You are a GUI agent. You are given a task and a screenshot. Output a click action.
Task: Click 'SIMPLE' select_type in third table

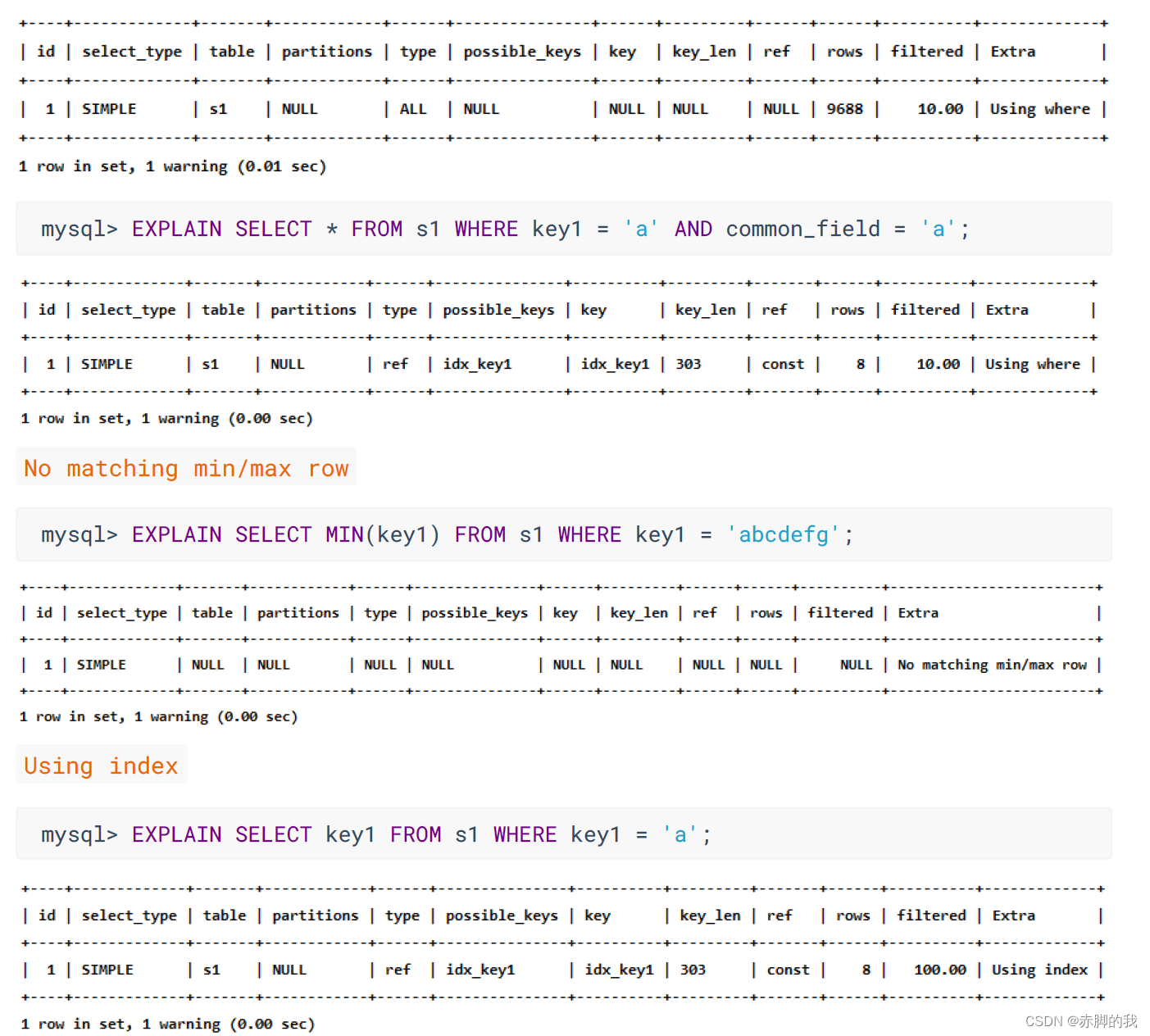coord(102,665)
